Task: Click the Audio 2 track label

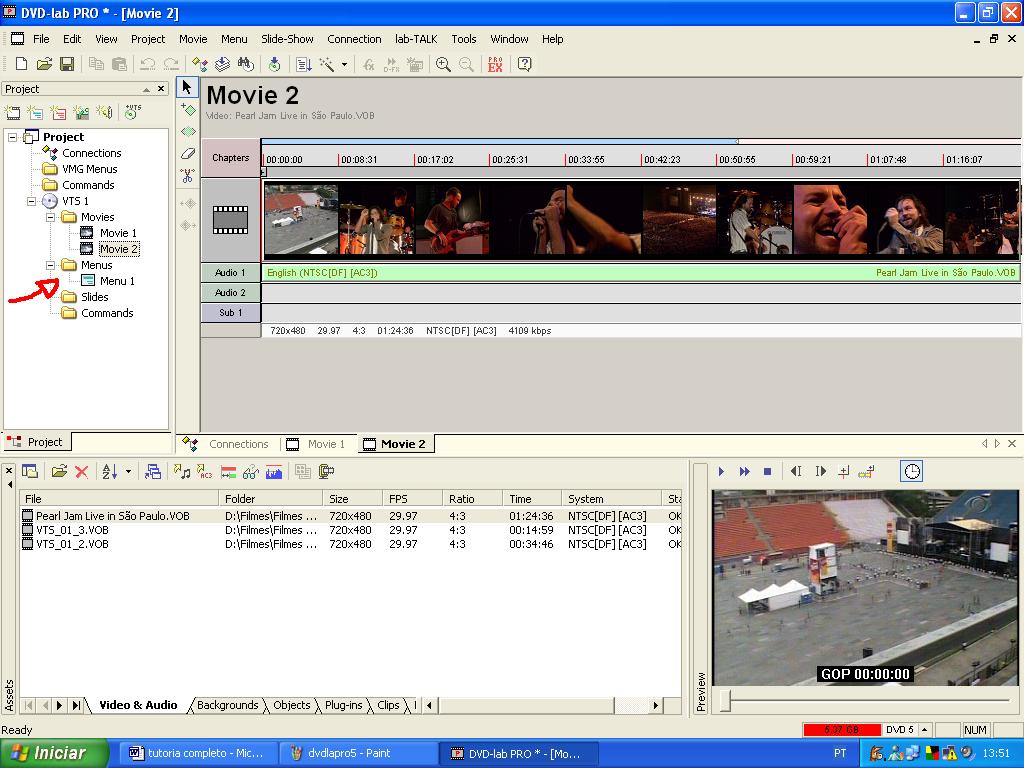Action: click(x=231, y=293)
